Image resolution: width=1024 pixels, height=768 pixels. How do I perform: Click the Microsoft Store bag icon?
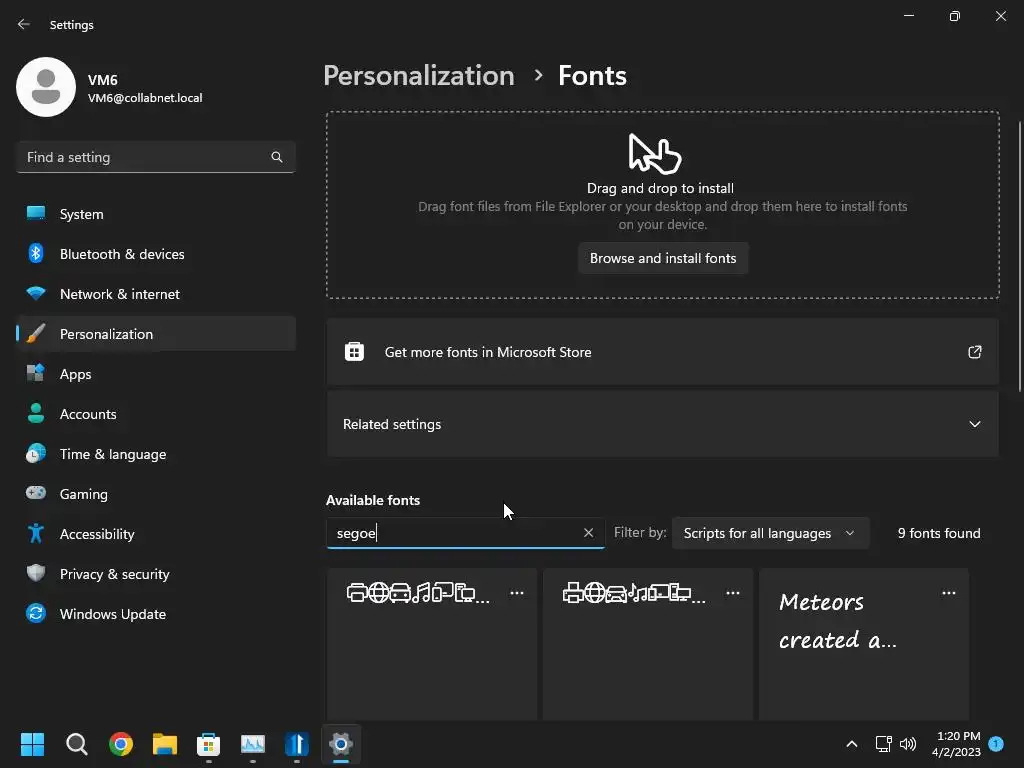coord(354,351)
